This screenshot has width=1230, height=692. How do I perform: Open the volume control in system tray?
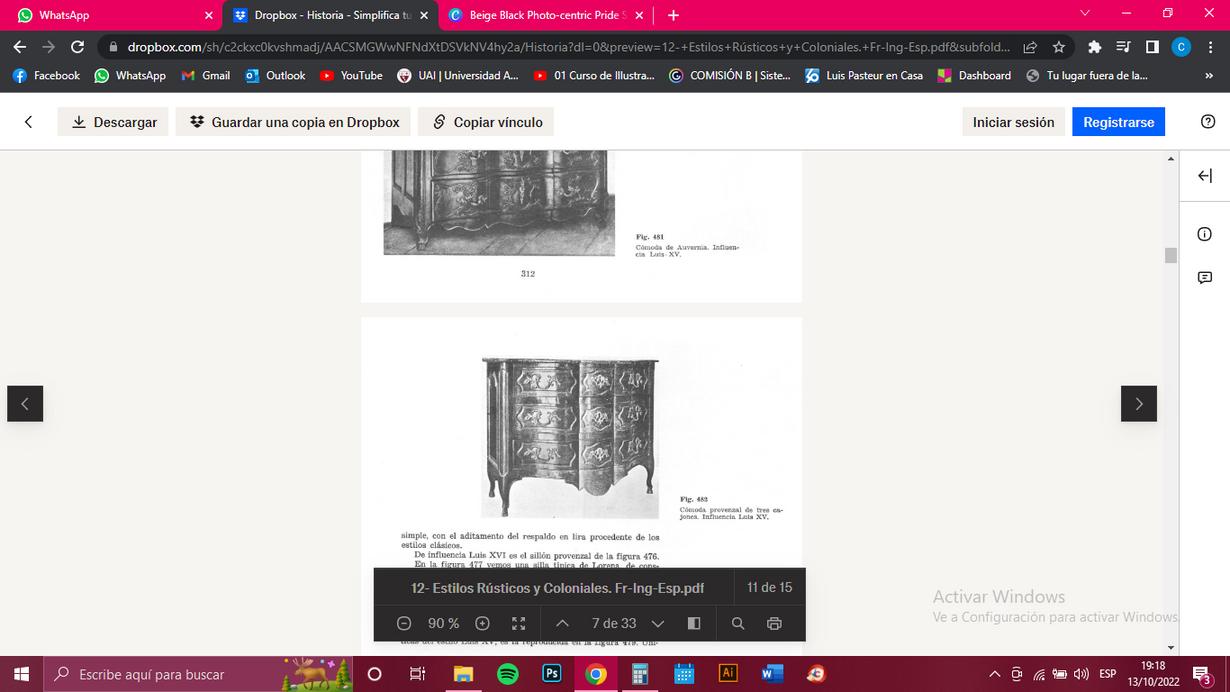[1081, 674]
